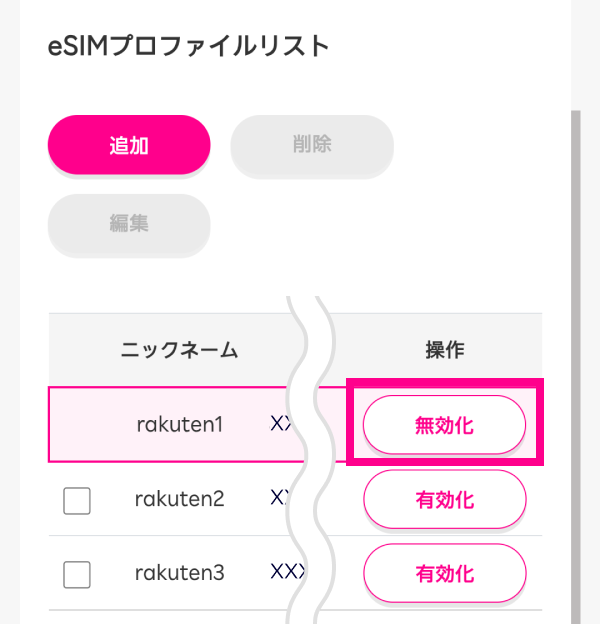Select the rakuten3 nickname

180,573
